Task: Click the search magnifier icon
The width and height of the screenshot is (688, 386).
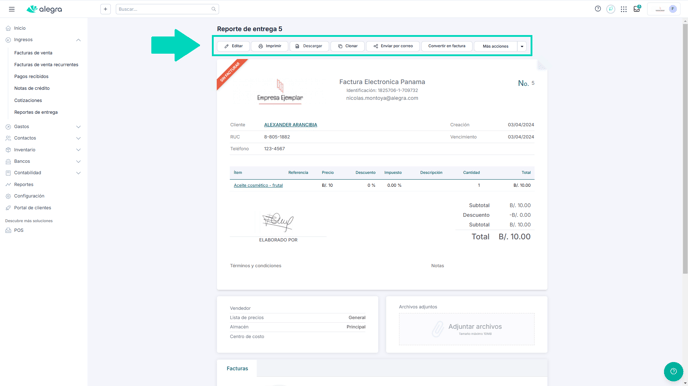Action: click(x=213, y=9)
